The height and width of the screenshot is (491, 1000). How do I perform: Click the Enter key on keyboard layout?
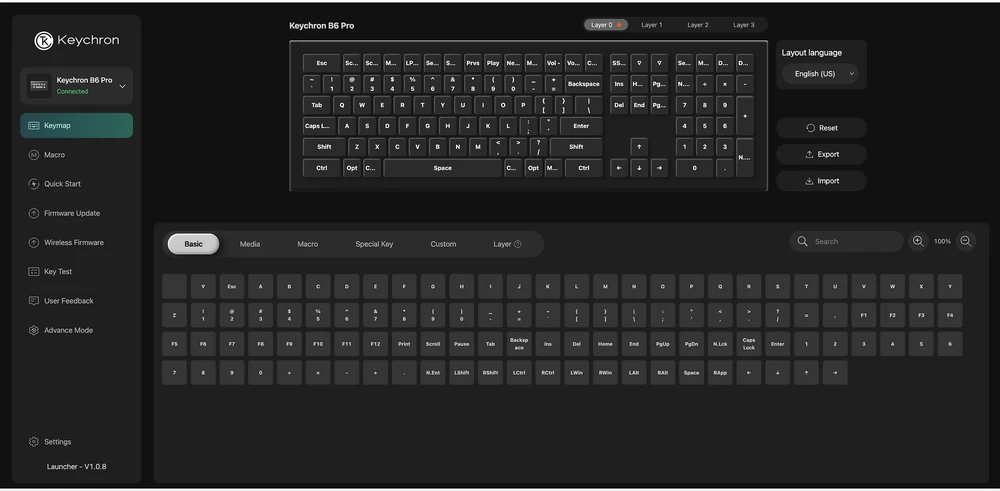581,126
